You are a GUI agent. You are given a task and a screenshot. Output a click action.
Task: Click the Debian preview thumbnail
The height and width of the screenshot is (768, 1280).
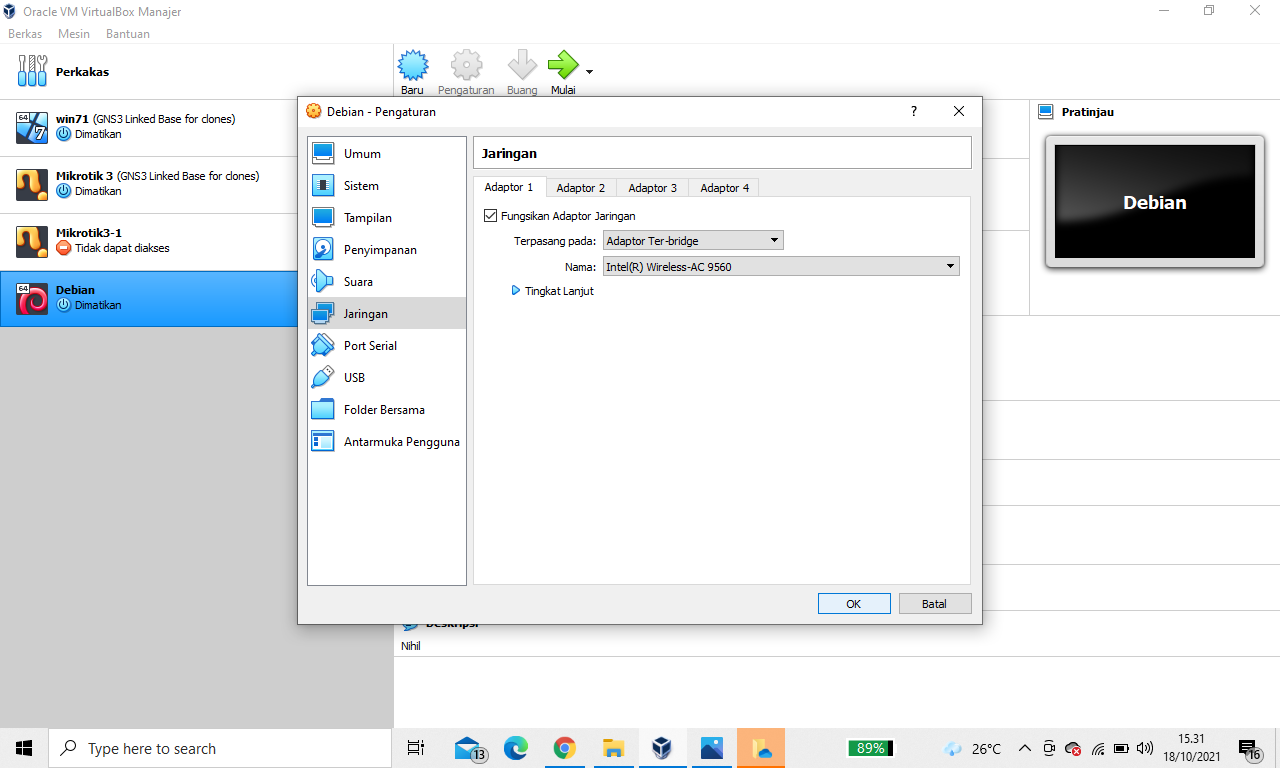click(x=1155, y=201)
